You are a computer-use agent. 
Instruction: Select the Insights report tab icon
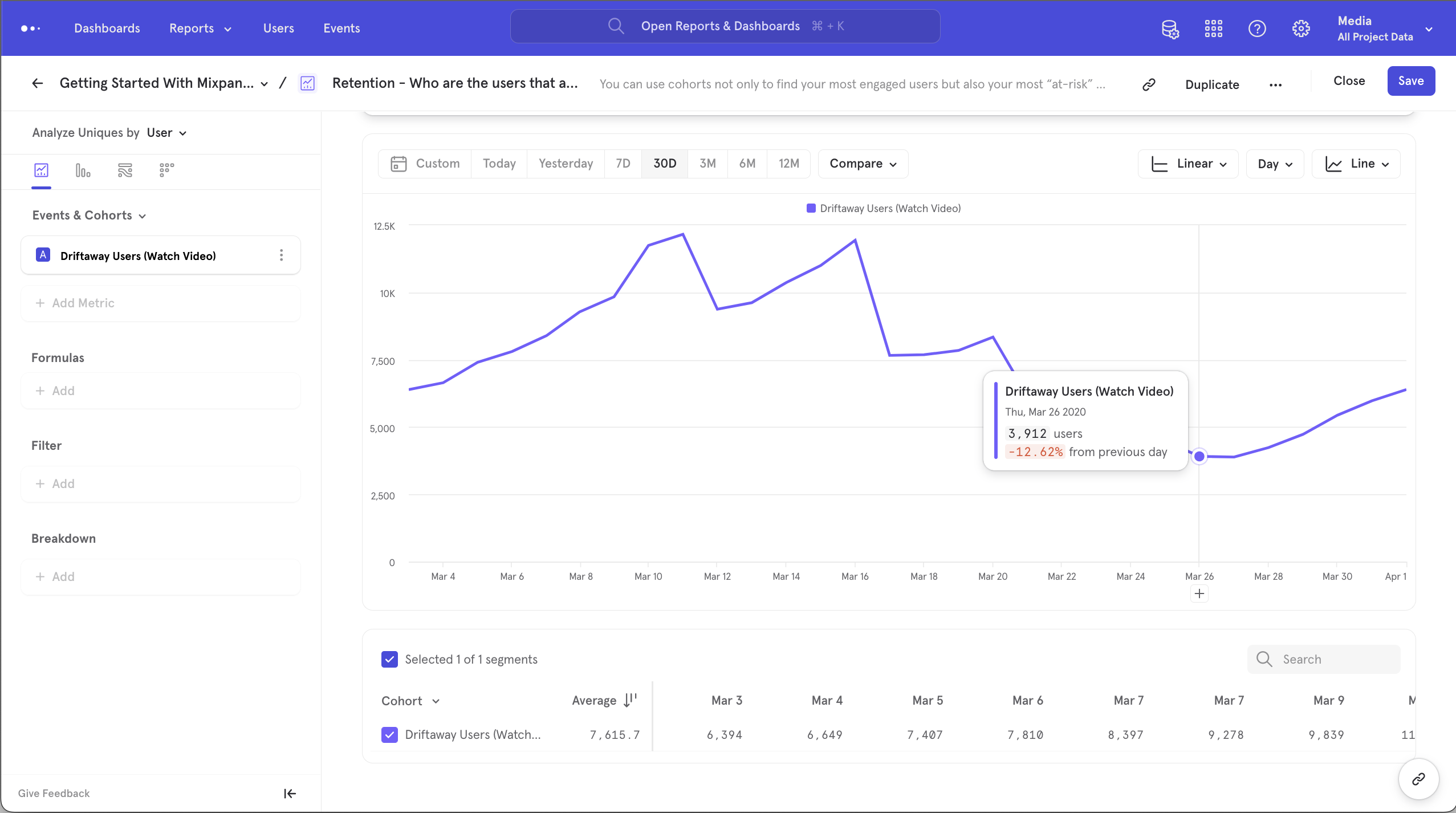pyautogui.click(x=41, y=170)
